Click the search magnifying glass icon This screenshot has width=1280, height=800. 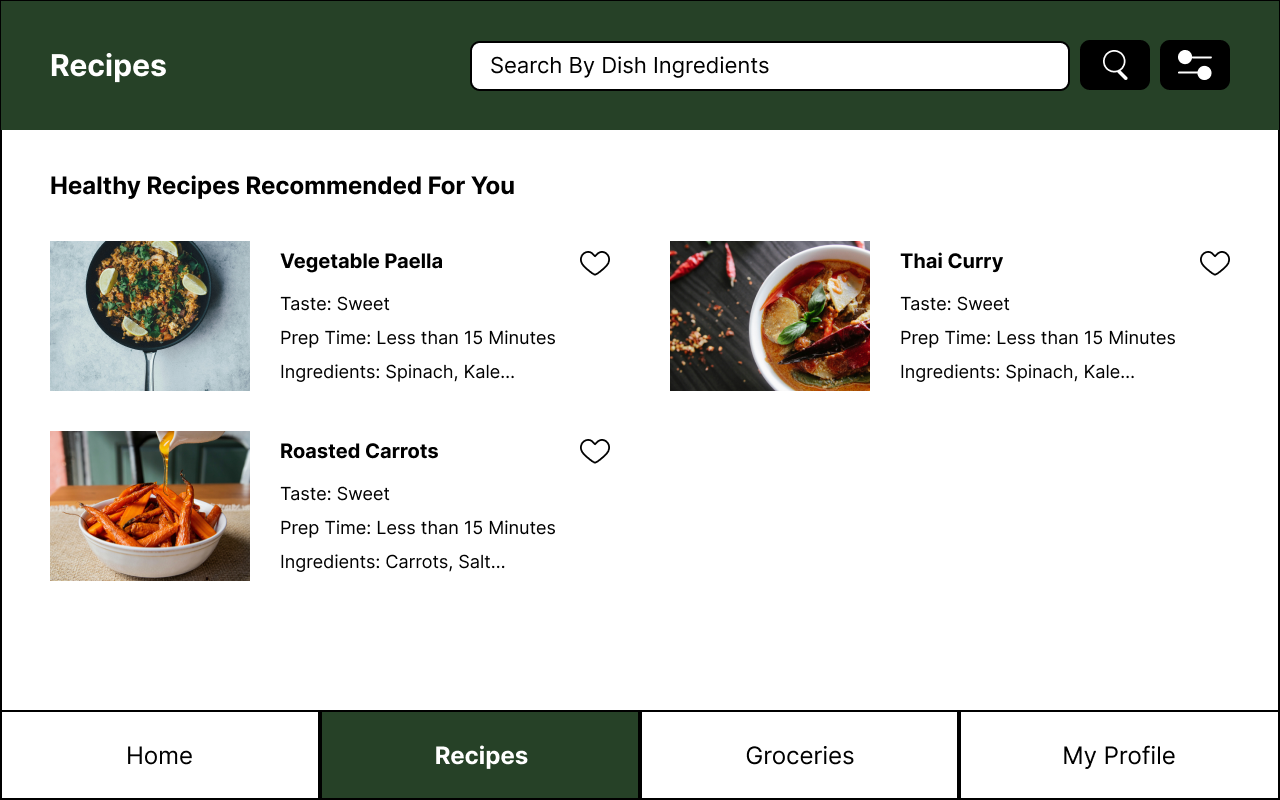coord(1114,65)
